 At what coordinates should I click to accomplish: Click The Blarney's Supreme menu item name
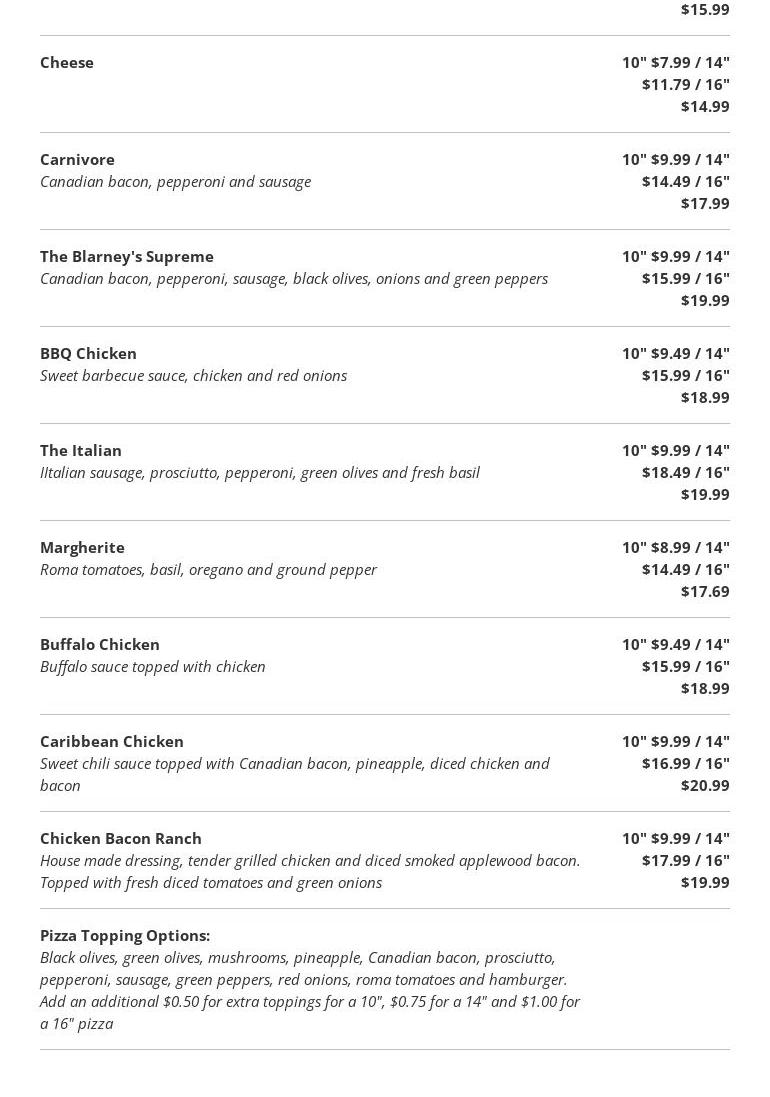pyautogui.click(x=127, y=256)
